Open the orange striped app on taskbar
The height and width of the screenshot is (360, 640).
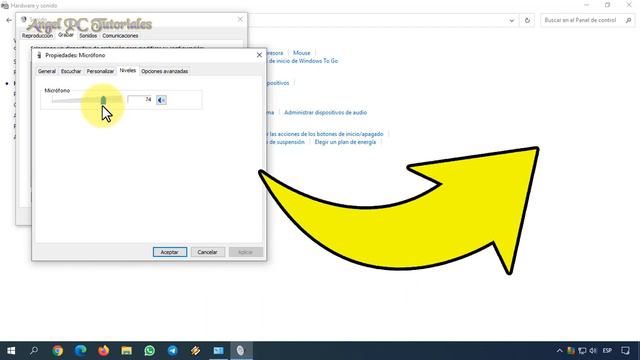(196, 351)
